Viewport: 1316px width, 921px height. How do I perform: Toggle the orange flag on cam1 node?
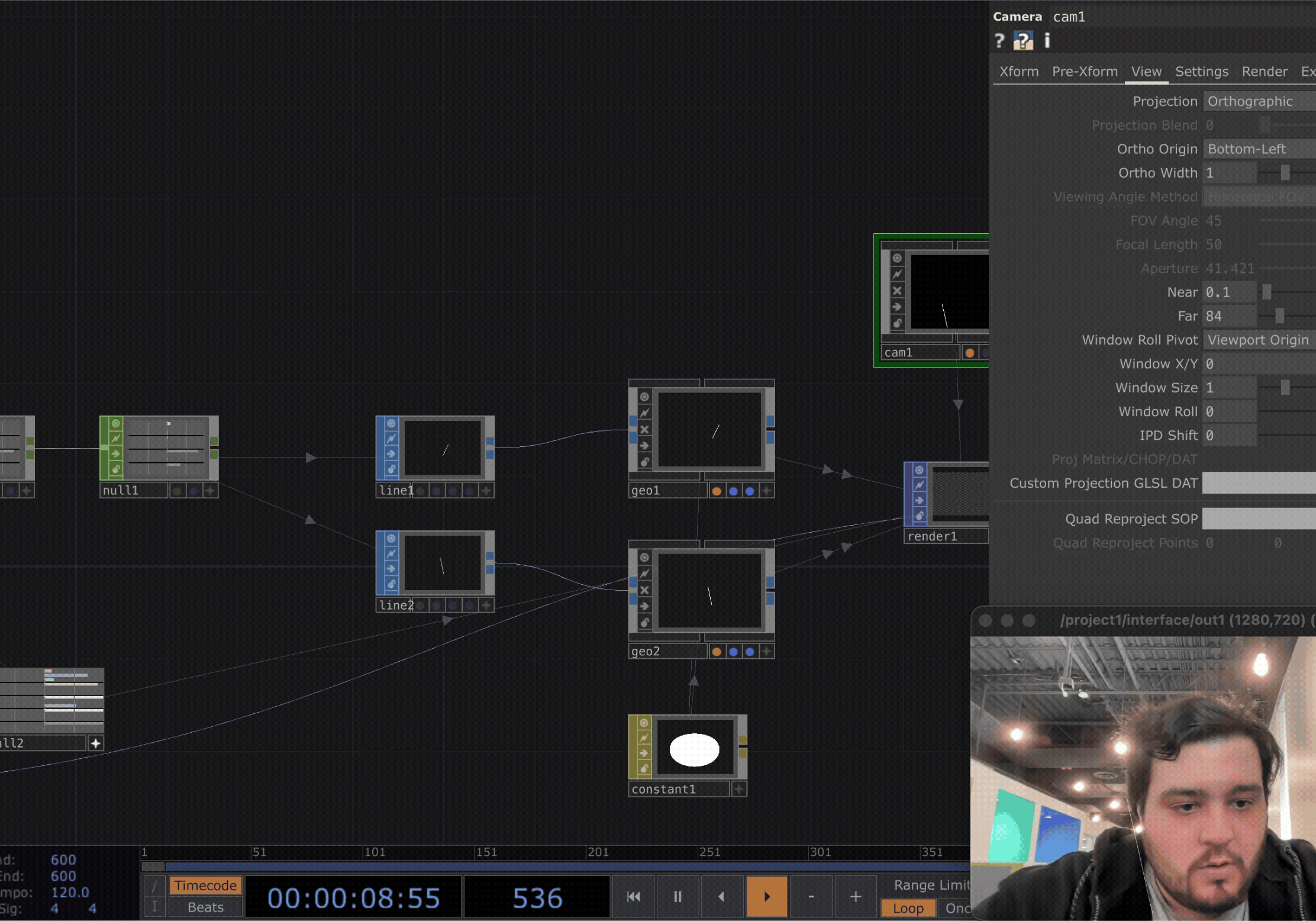(x=969, y=353)
